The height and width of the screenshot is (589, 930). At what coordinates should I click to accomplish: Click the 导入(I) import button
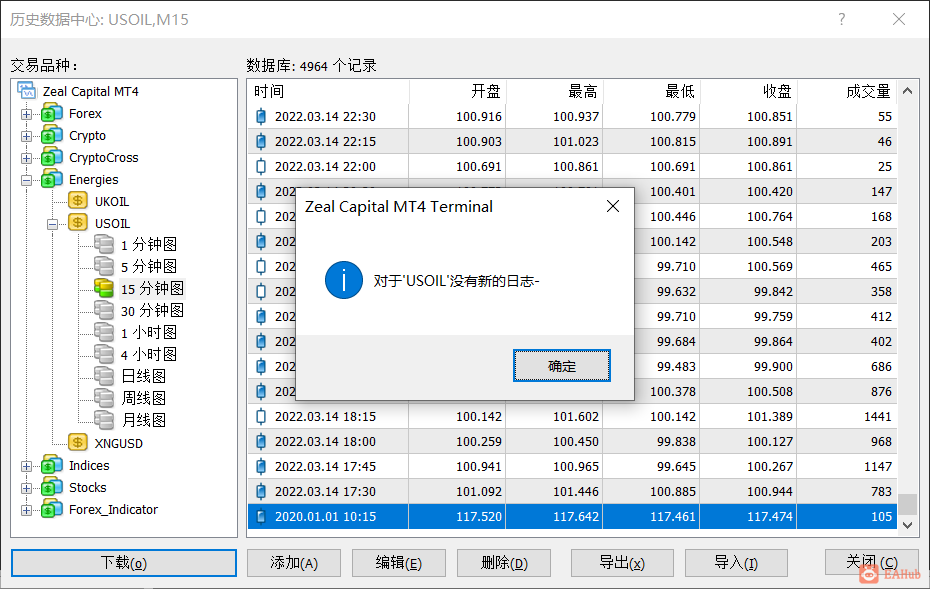click(x=736, y=562)
